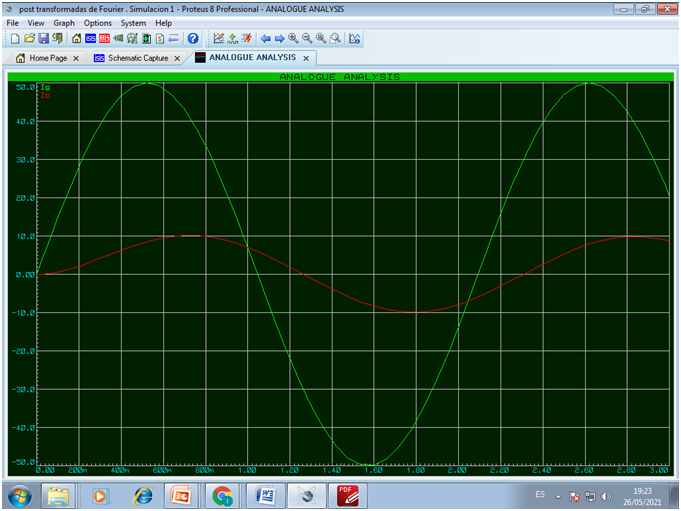Screen dimensions: 681x511
Task: Show hidden tray icons arrow
Action: [558, 497]
